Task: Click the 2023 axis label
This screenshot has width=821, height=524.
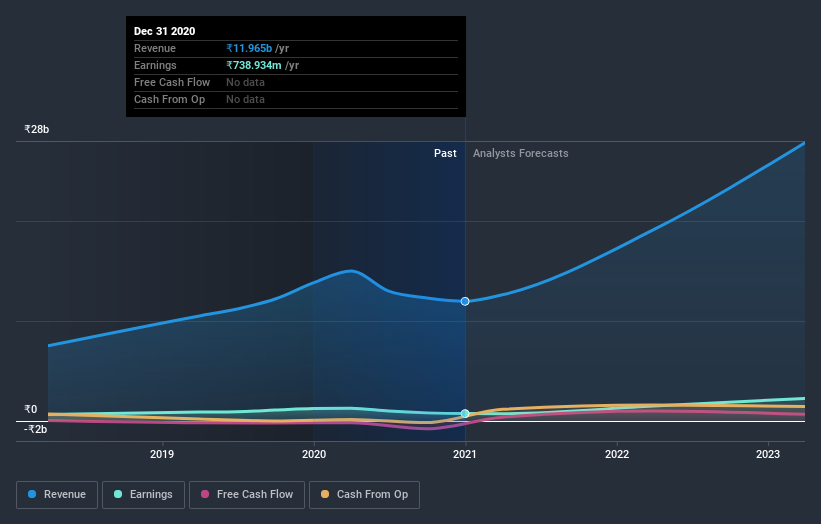Action: 768,454
